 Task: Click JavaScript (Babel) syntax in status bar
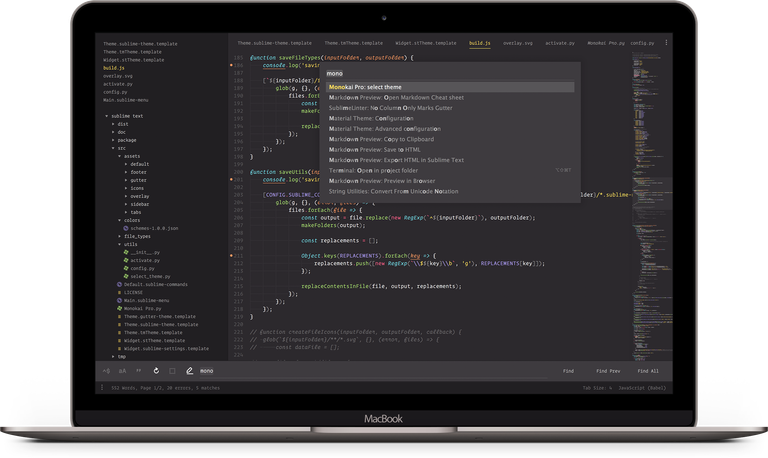tap(642, 388)
